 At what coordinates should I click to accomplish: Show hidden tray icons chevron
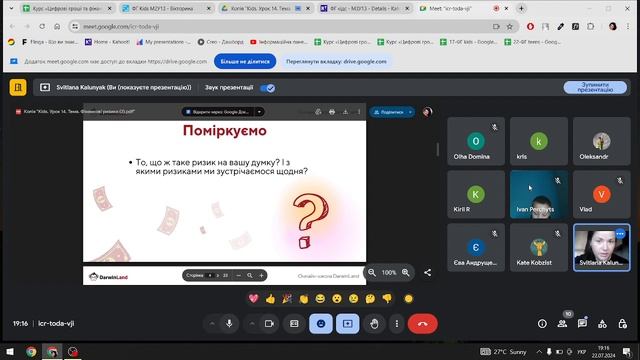(x=539, y=351)
